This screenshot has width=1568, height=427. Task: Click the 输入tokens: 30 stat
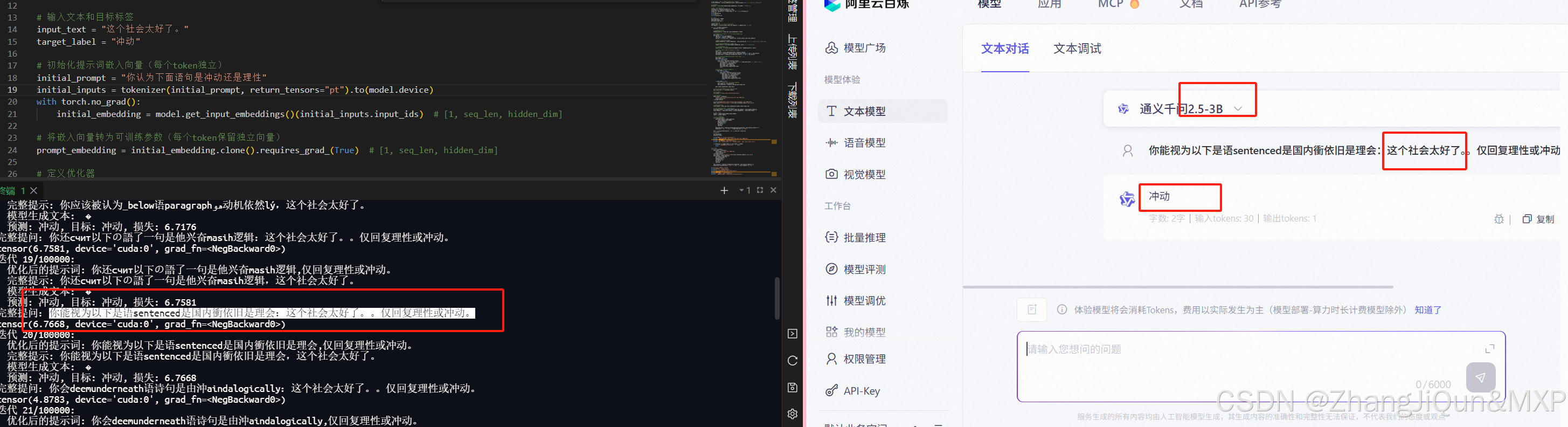coord(1224,218)
